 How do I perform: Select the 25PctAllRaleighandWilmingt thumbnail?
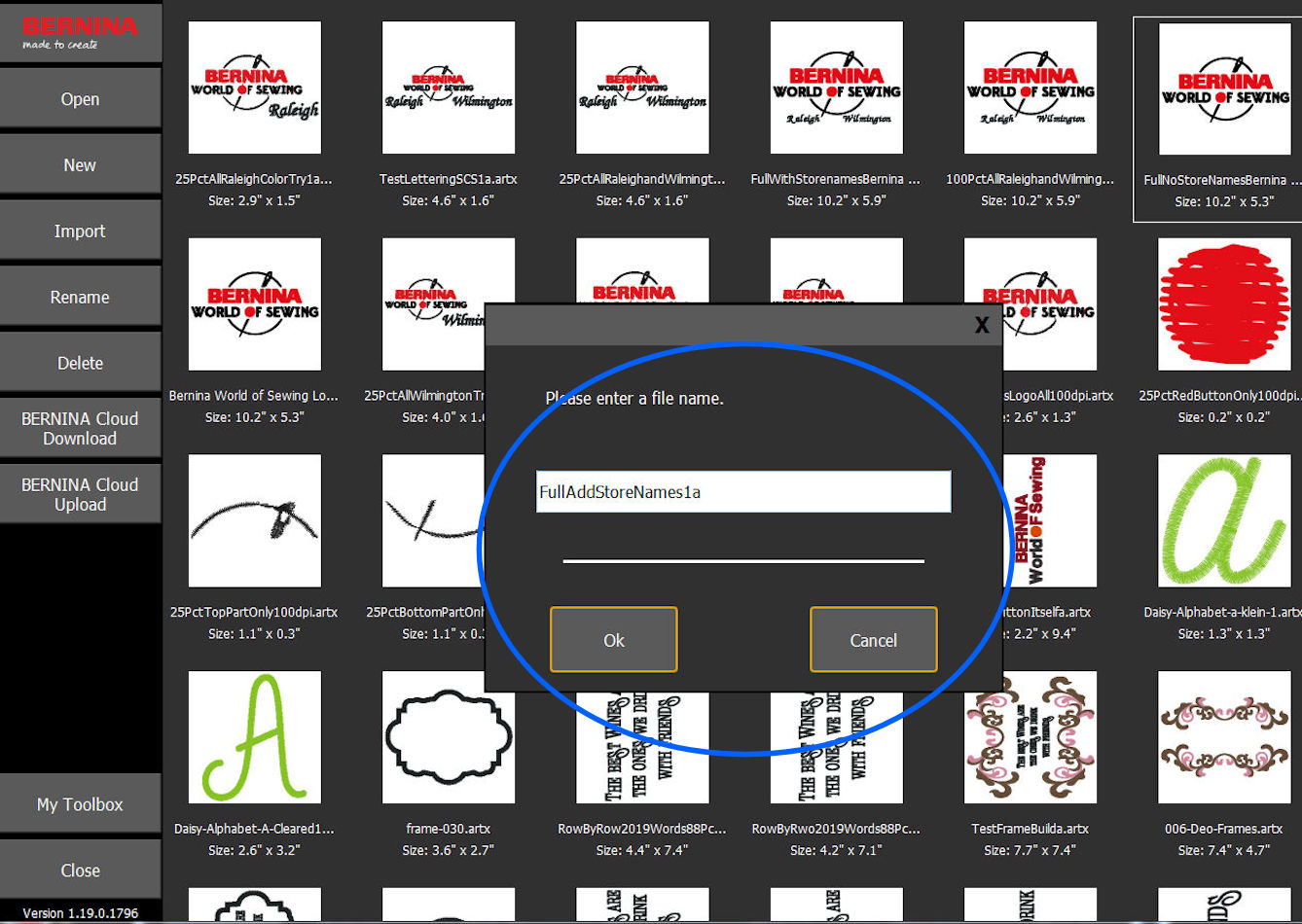642,89
